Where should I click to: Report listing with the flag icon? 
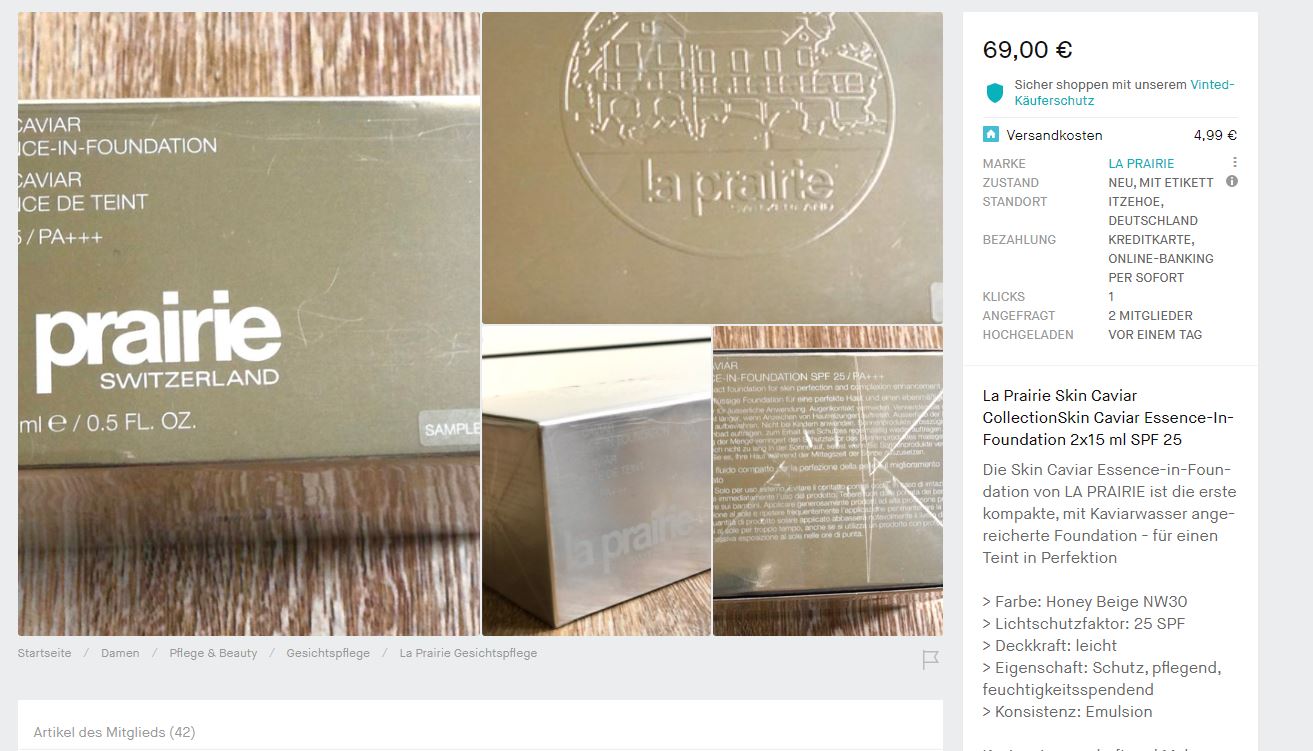(930, 660)
